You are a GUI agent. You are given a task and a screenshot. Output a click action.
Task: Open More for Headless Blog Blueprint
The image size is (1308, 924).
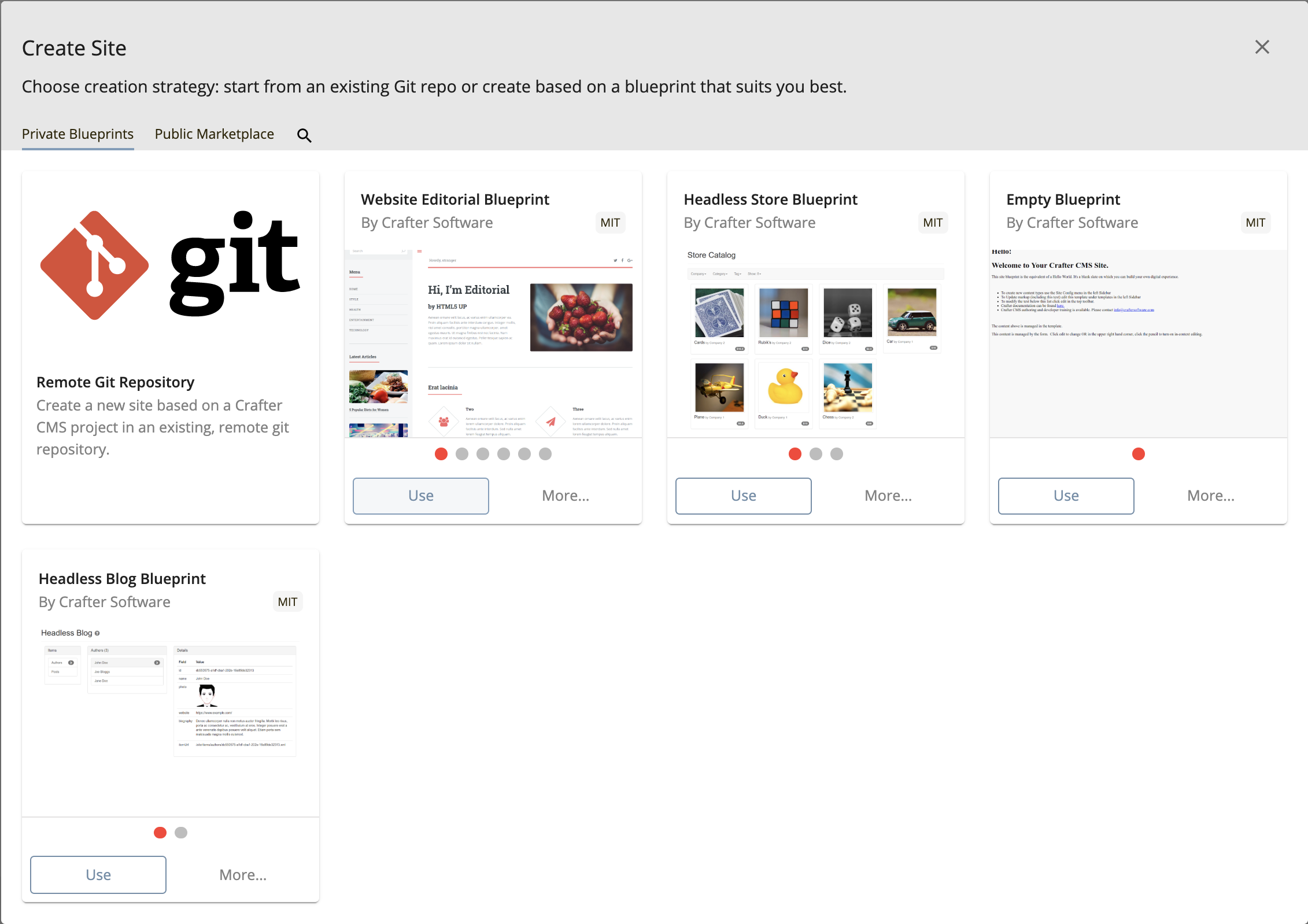tap(243, 875)
